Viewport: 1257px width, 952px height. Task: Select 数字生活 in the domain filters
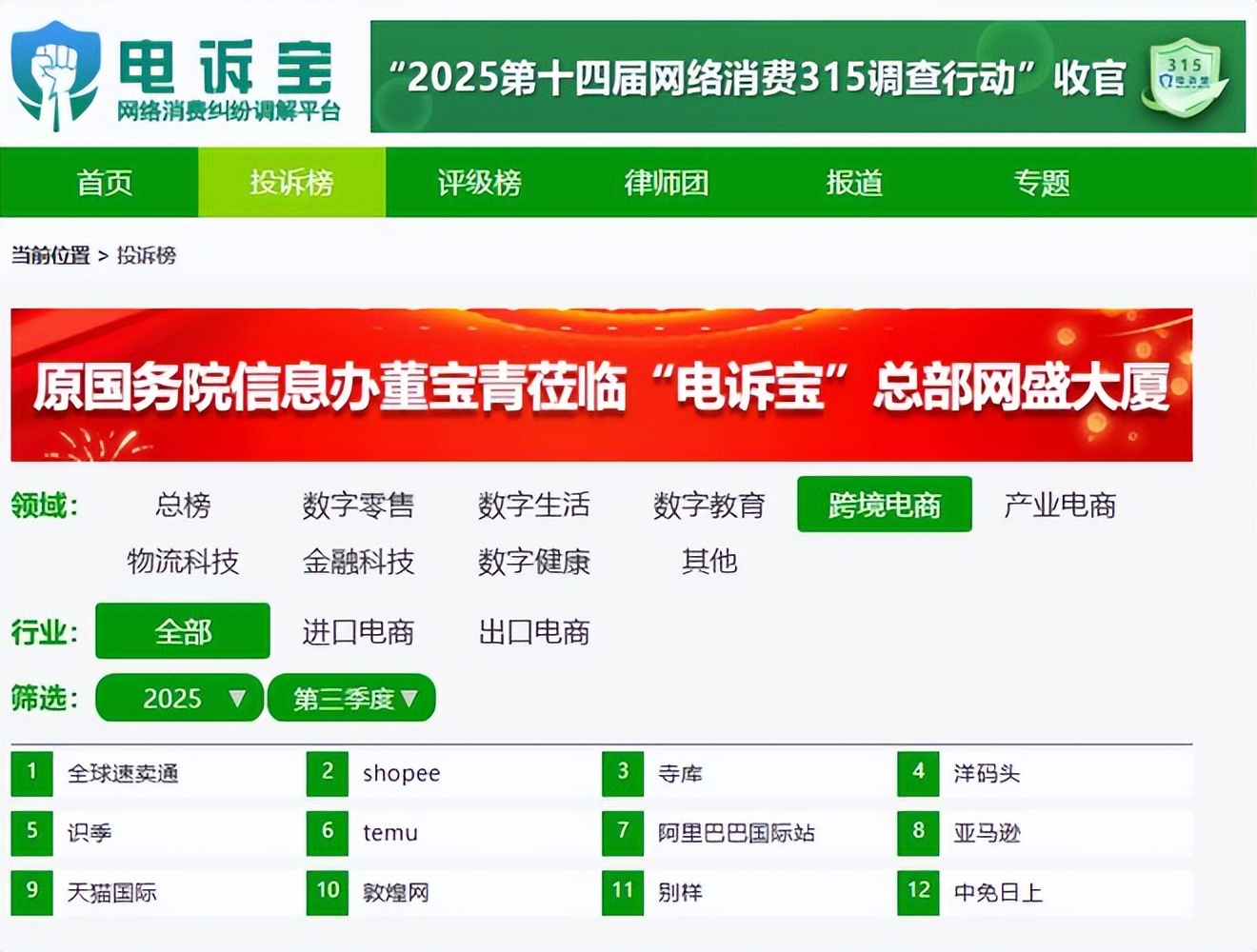tap(534, 505)
